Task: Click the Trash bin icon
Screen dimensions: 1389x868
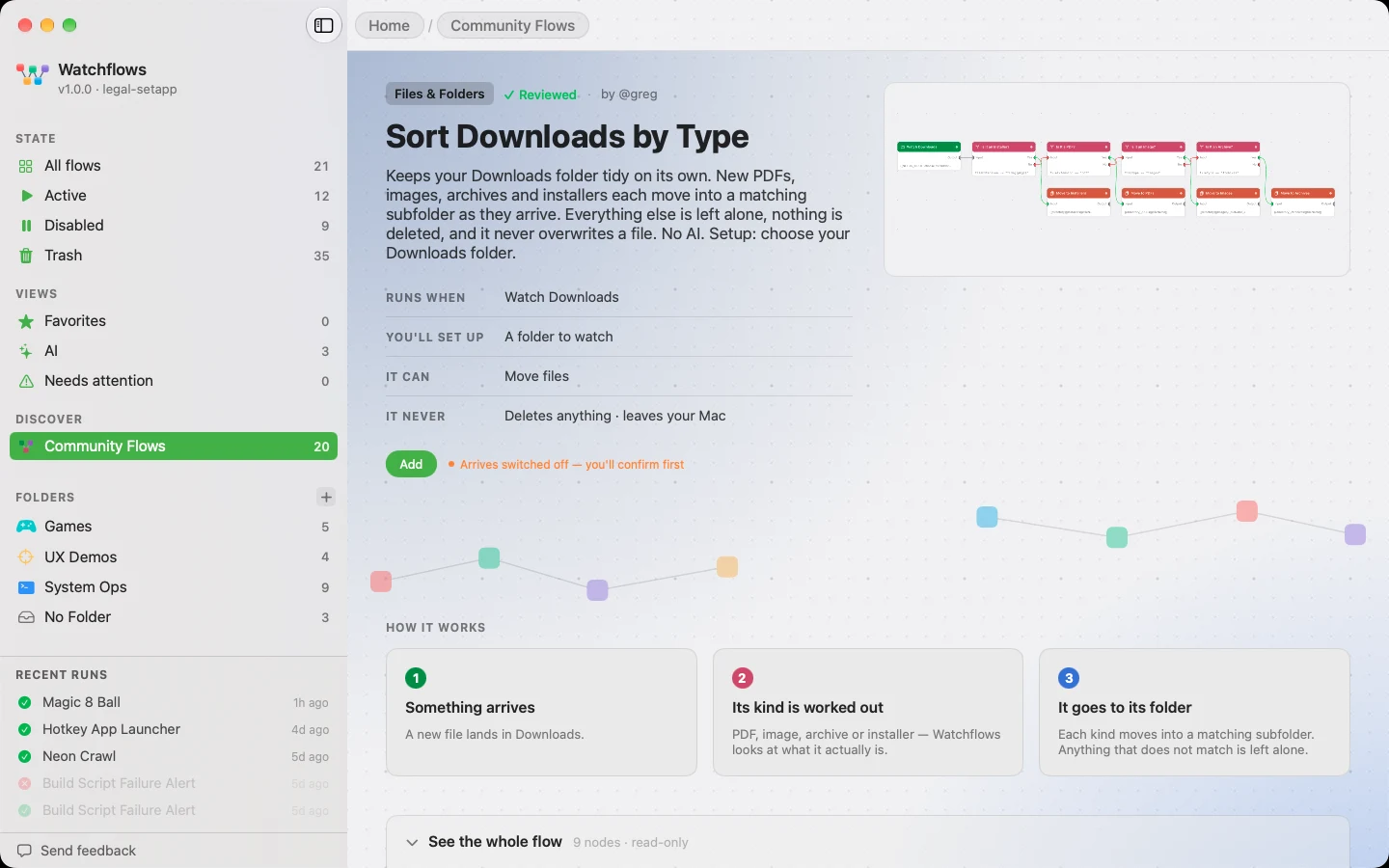Action: pyautogui.click(x=26, y=256)
